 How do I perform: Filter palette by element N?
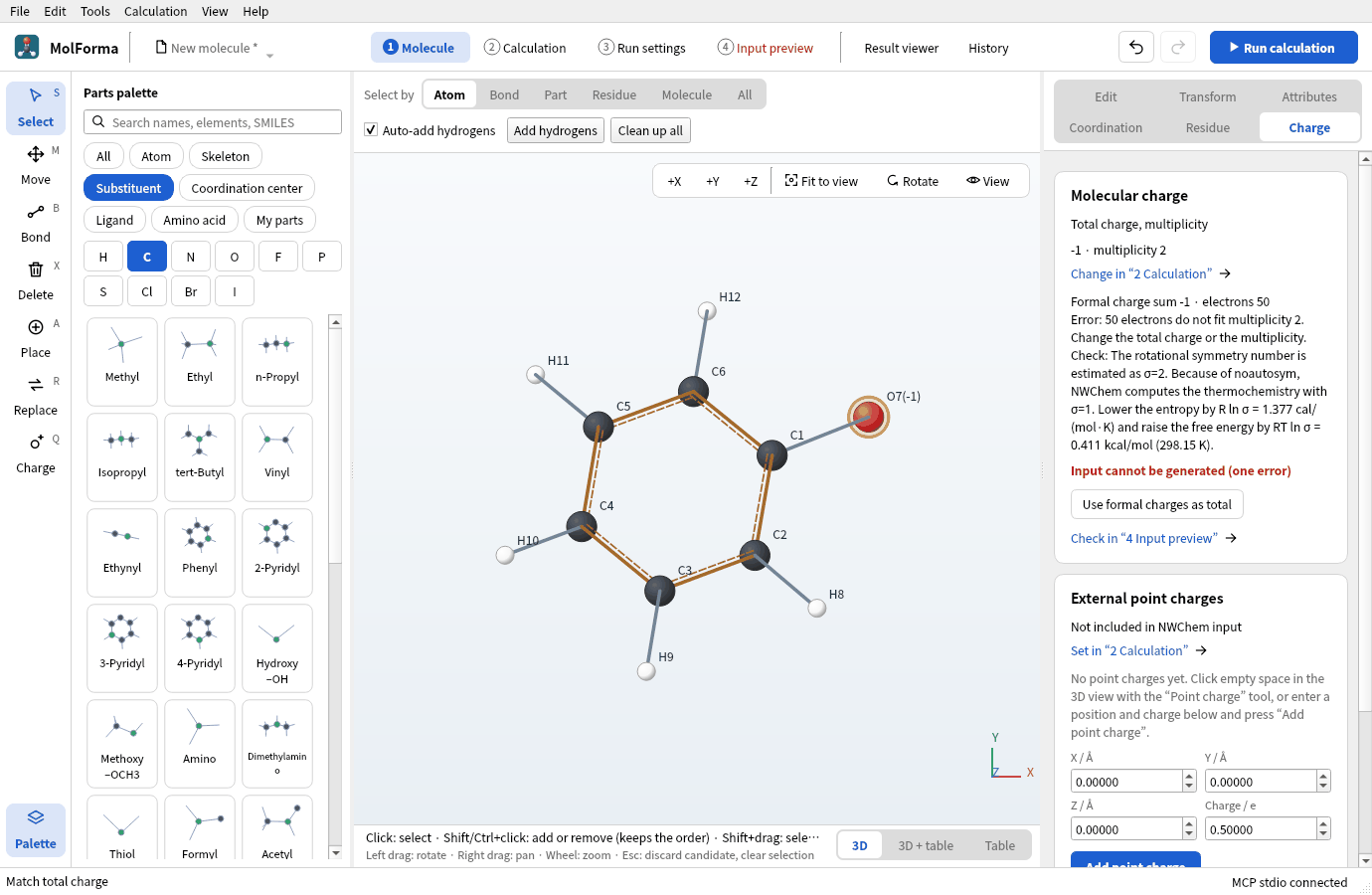[191, 257]
